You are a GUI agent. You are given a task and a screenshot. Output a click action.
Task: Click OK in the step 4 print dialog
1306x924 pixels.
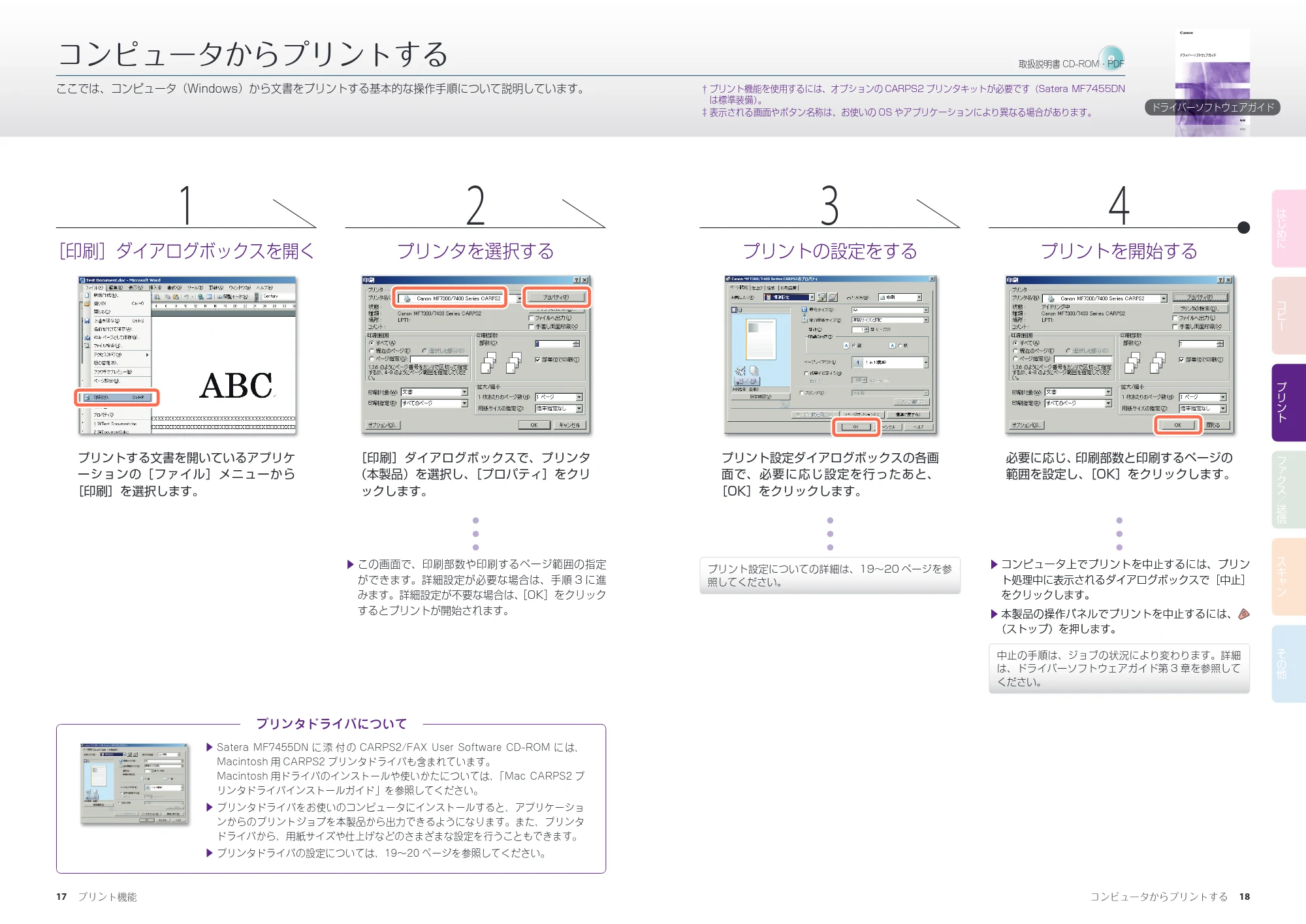tap(1177, 424)
